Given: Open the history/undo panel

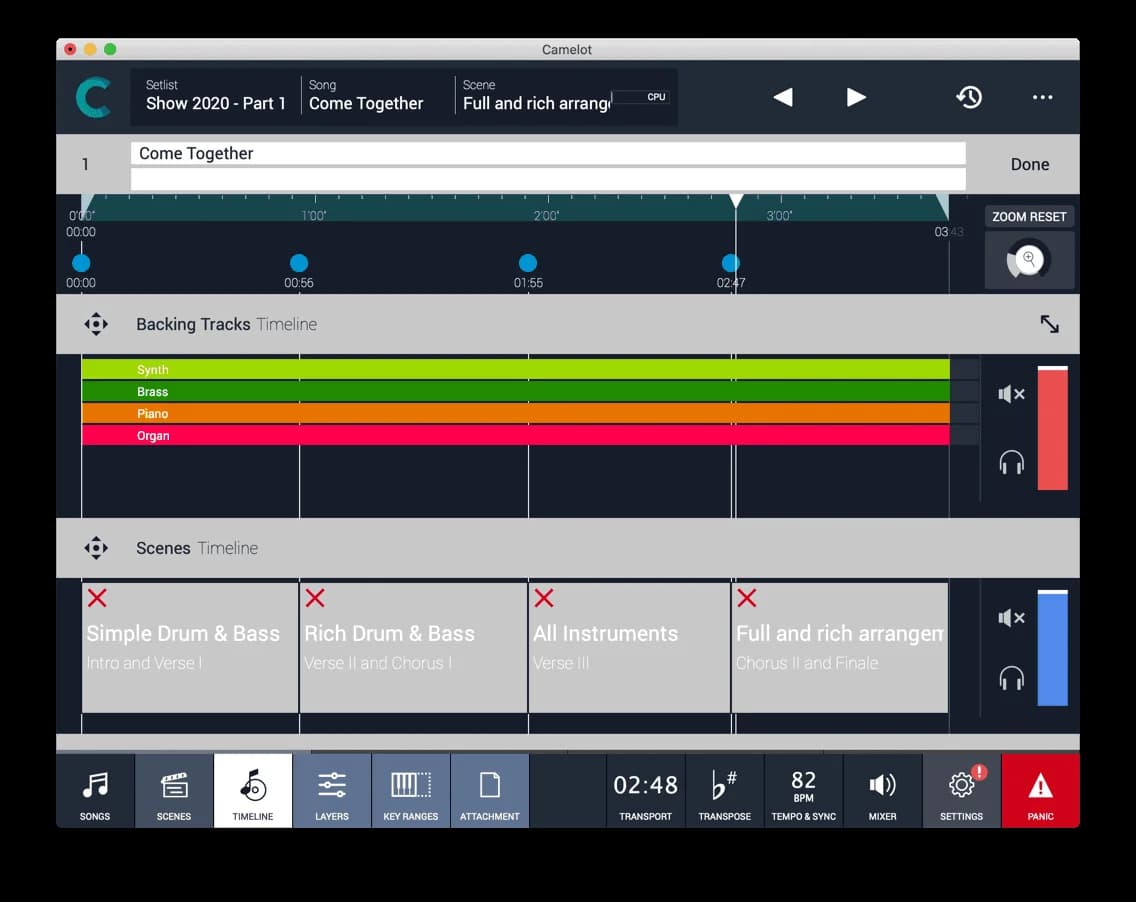Looking at the screenshot, I should coord(969,97).
